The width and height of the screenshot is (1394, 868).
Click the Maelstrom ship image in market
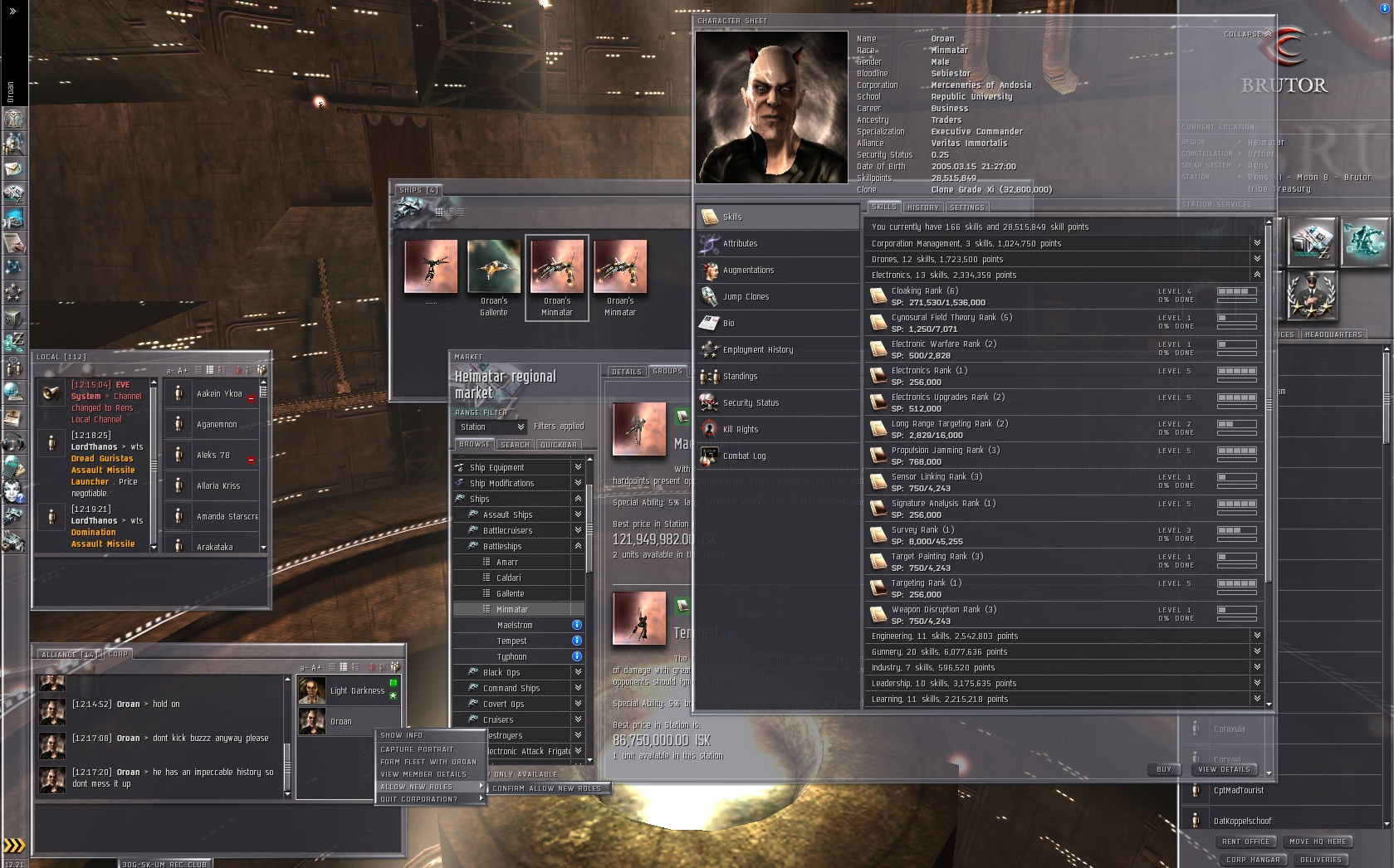pyautogui.click(x=639, y=430)
